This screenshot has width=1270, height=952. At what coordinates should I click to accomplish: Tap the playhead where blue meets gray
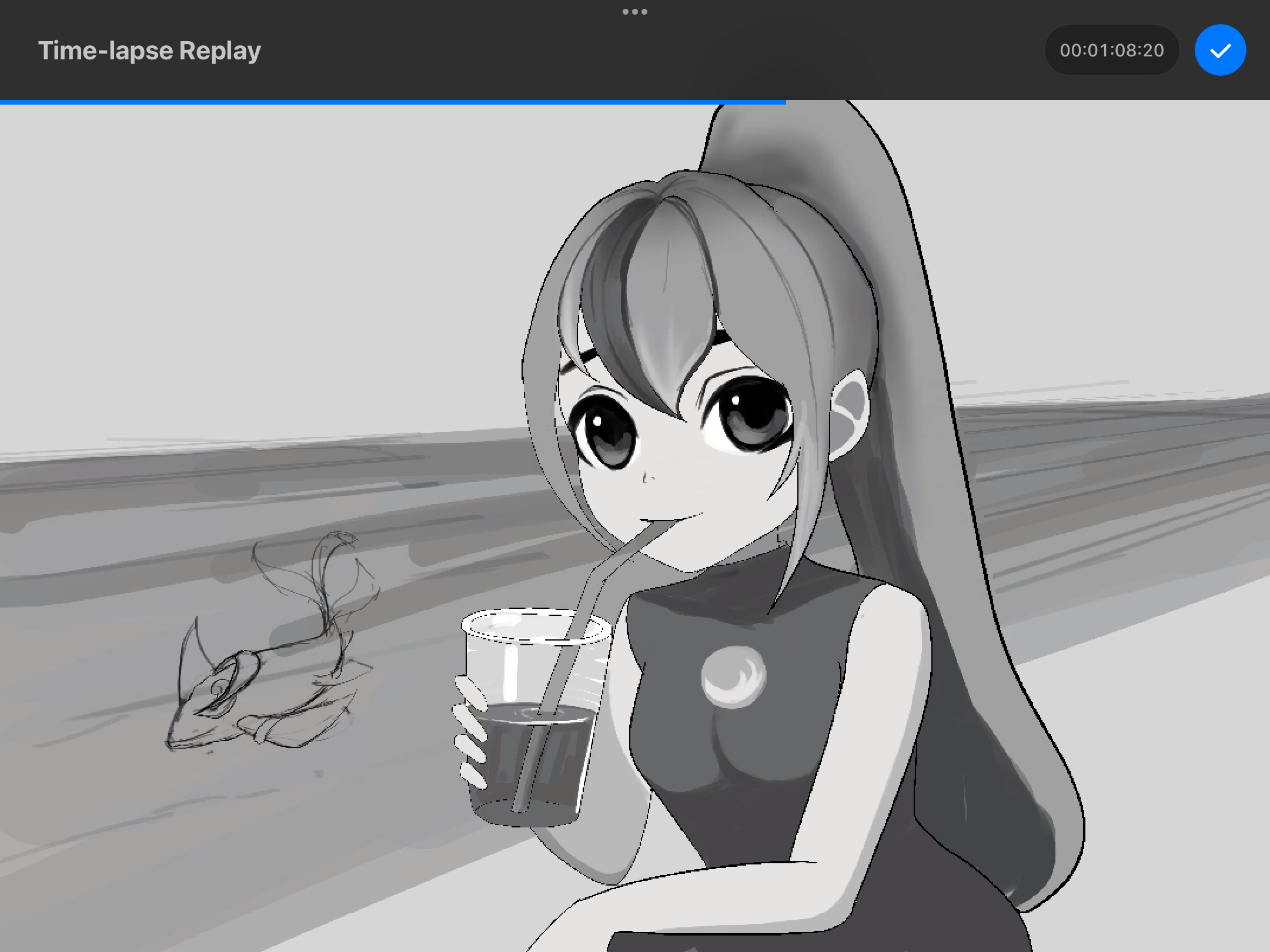784,102
